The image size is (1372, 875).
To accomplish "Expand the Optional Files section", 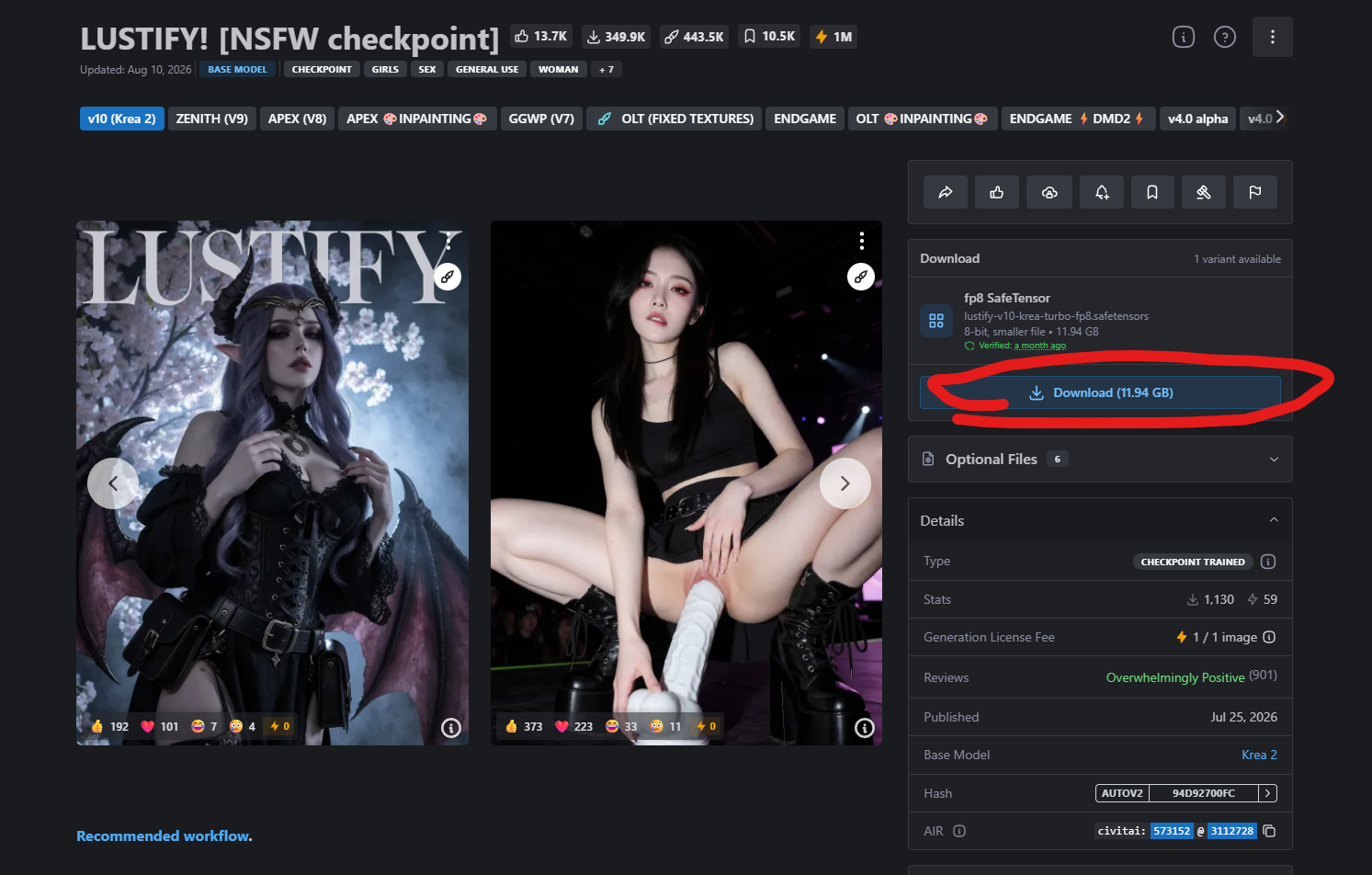I will (1100, 459).
